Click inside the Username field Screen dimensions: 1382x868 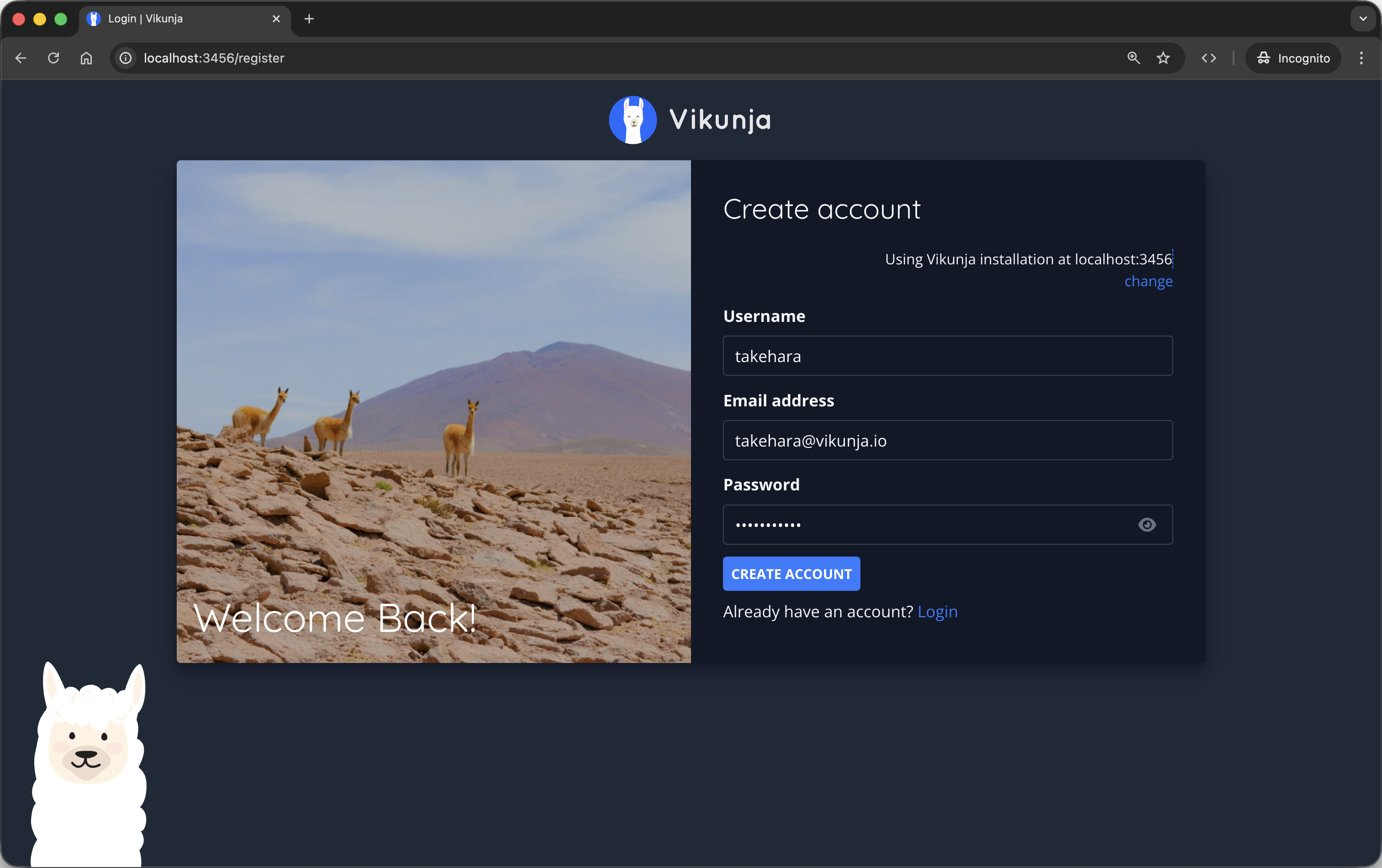(x=947, y=356)
